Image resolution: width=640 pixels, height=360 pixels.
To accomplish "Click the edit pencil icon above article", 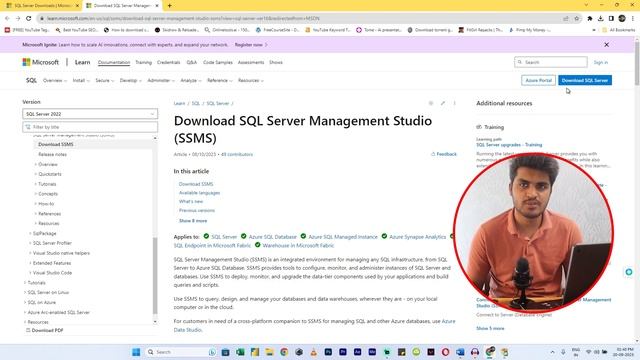I will pos(442,103).
